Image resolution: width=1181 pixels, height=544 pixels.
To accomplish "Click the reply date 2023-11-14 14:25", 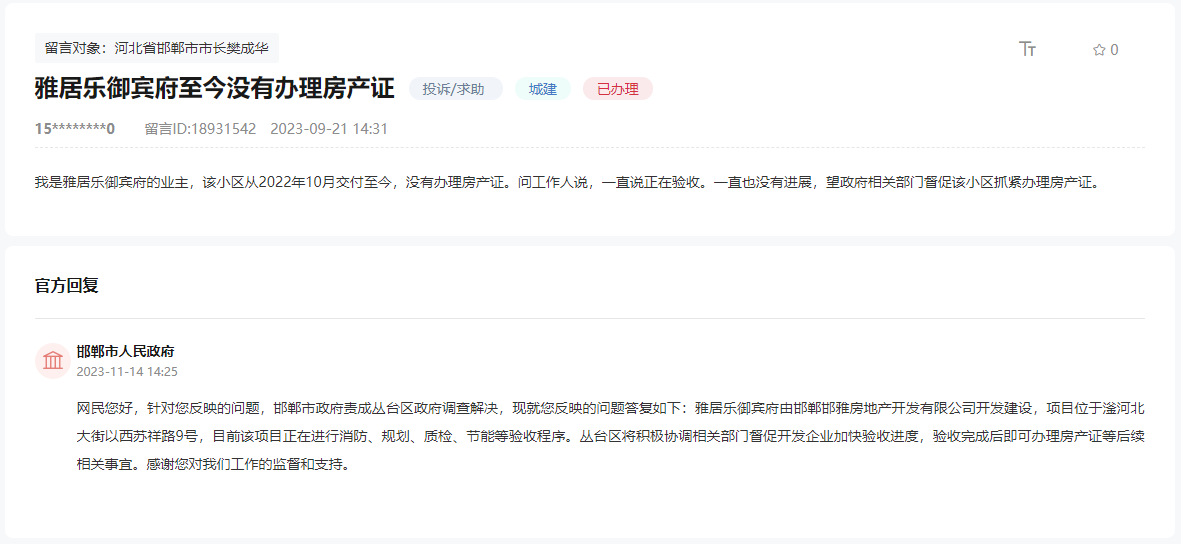I will coord(127,371).
